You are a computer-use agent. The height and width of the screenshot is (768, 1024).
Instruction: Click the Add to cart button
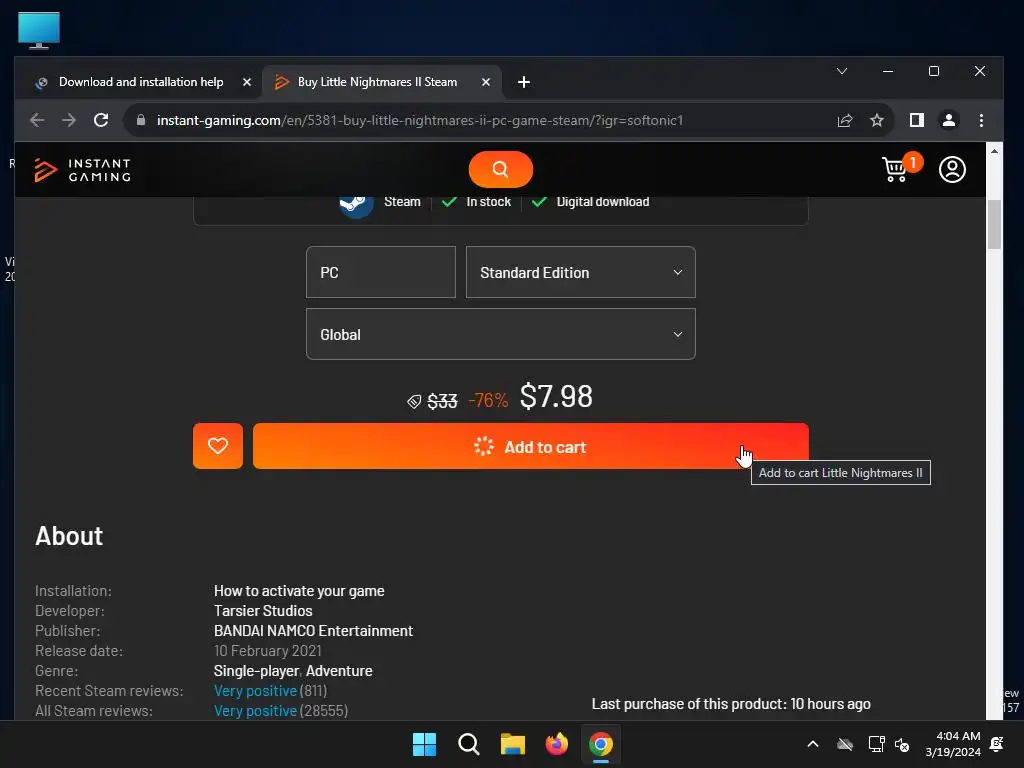(530, 446)
